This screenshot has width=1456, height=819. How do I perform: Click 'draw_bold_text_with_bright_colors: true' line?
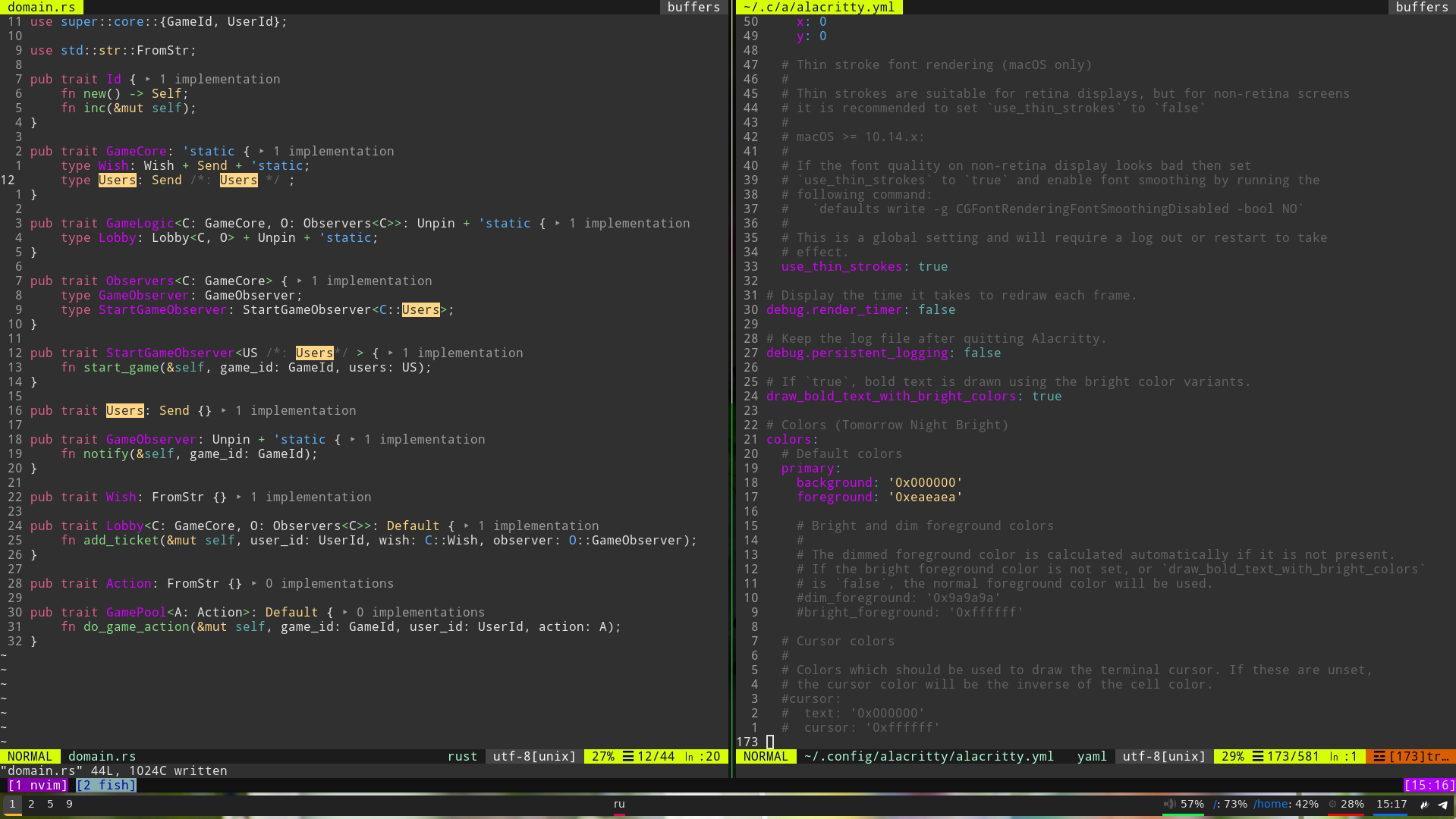click(914, 396)
